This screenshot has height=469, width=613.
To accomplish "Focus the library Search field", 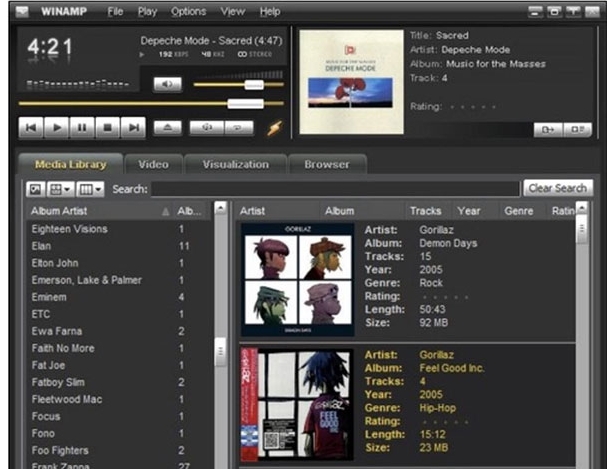I will pyautogui.click(x=335, y=189).
